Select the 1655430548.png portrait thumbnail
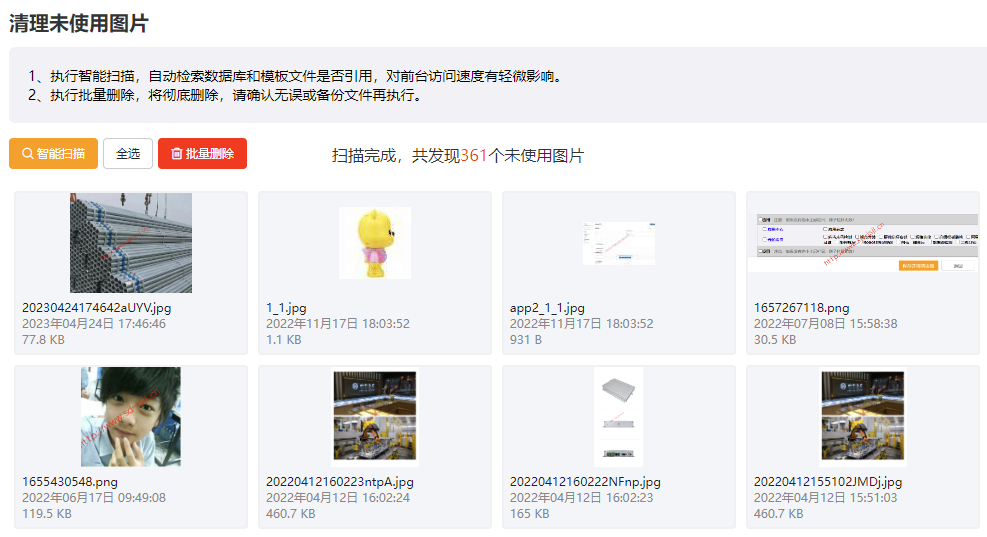Image resolution: width=987 pixels, height=537 pixels. pyautogui.click(x=131, y=417)
